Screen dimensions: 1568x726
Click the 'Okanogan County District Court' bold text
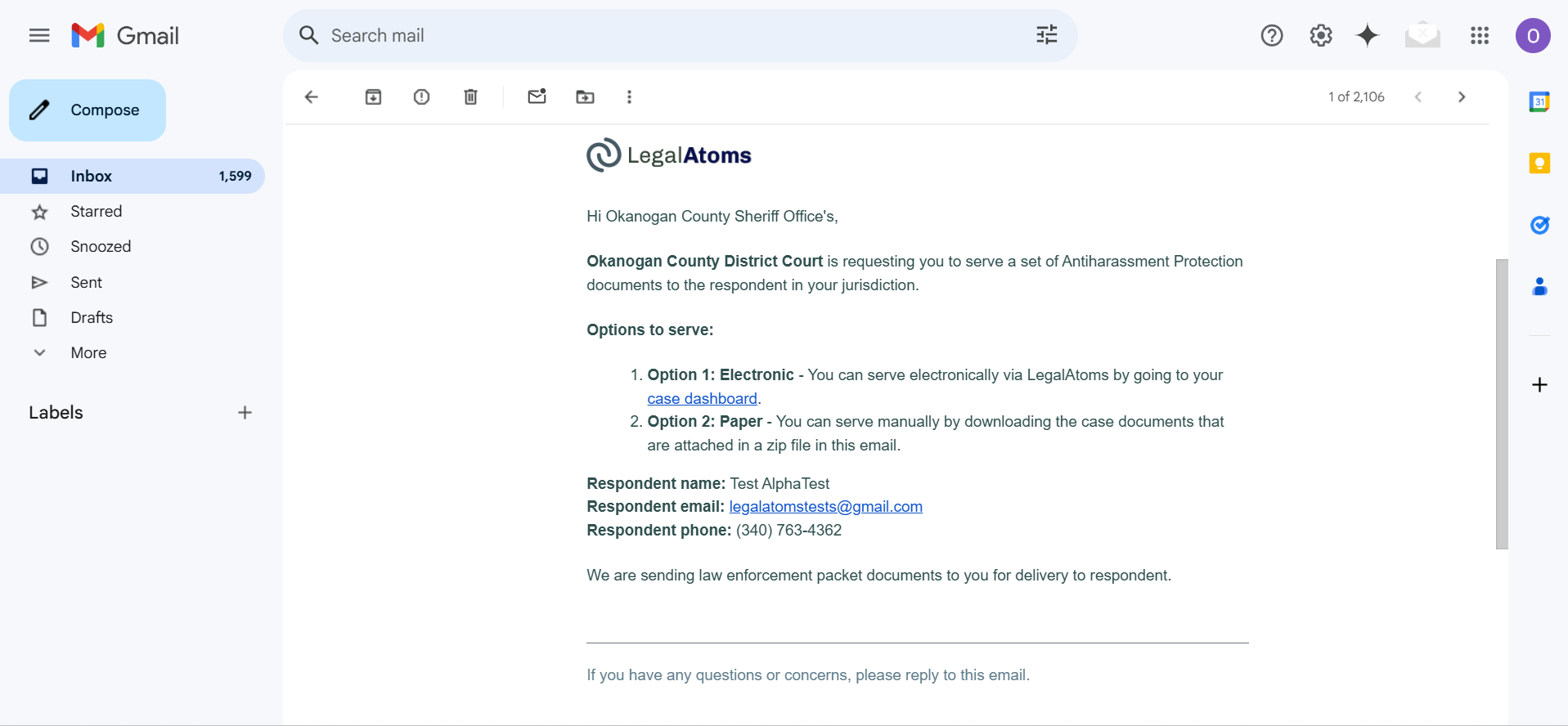704,261
